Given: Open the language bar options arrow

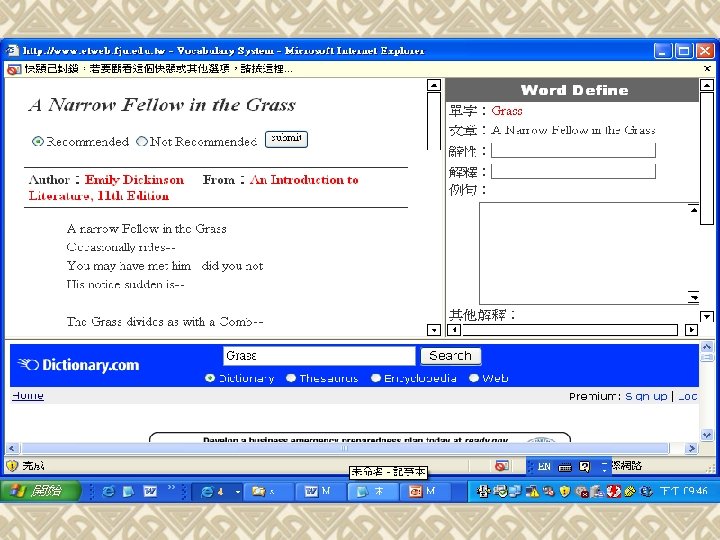Looking at the screenshot, I should point(604,467).
